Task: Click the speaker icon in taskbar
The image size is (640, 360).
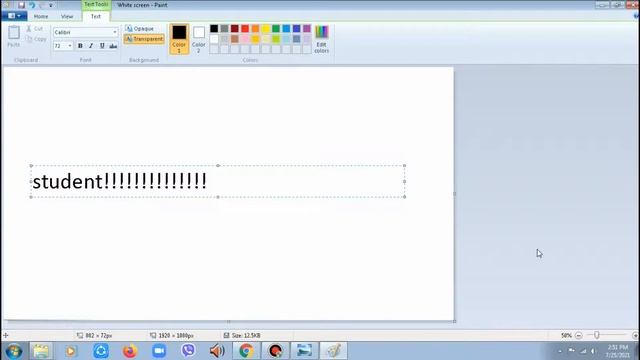Action: click(217, 351)
